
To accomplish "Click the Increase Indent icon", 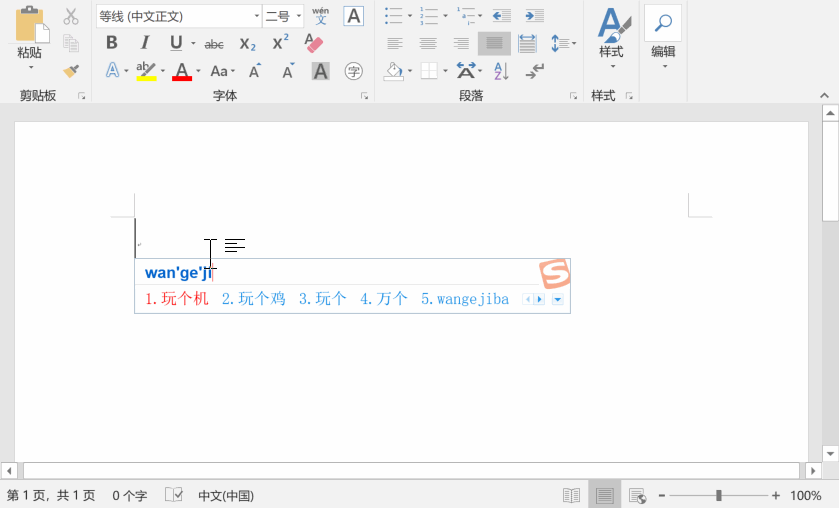I will click(535, 16).
